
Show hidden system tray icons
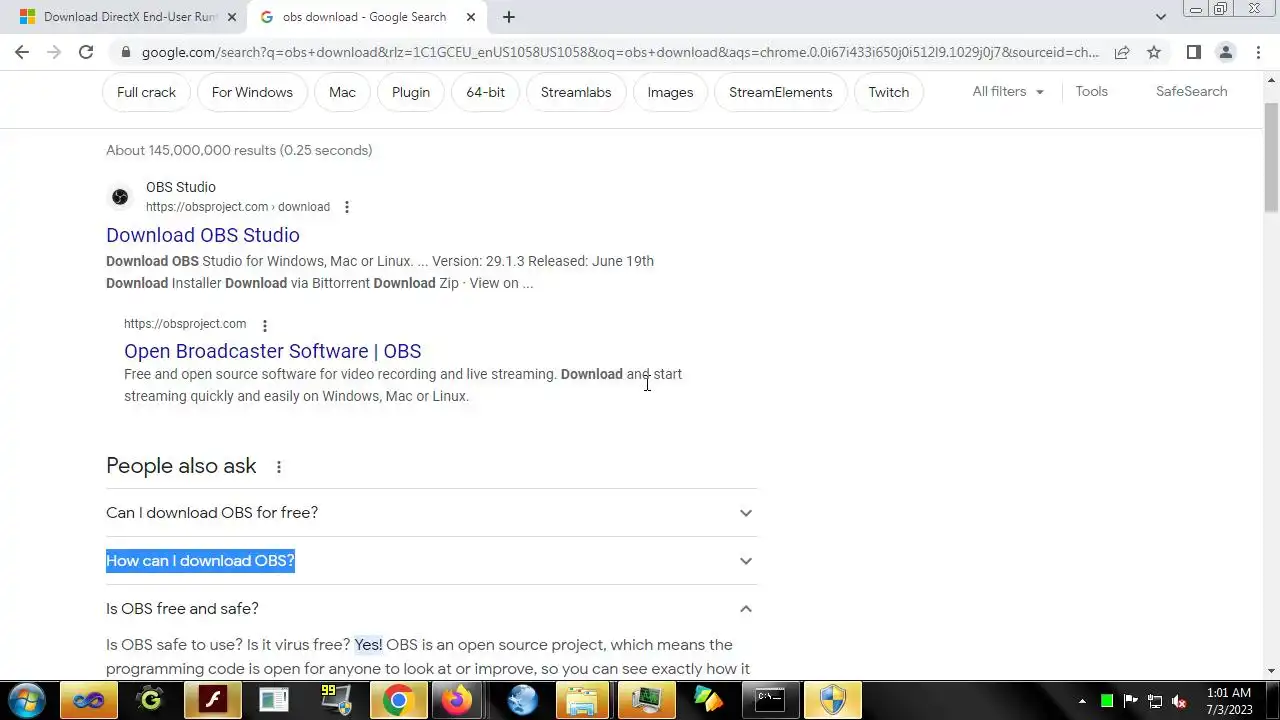pos(1083,701)
